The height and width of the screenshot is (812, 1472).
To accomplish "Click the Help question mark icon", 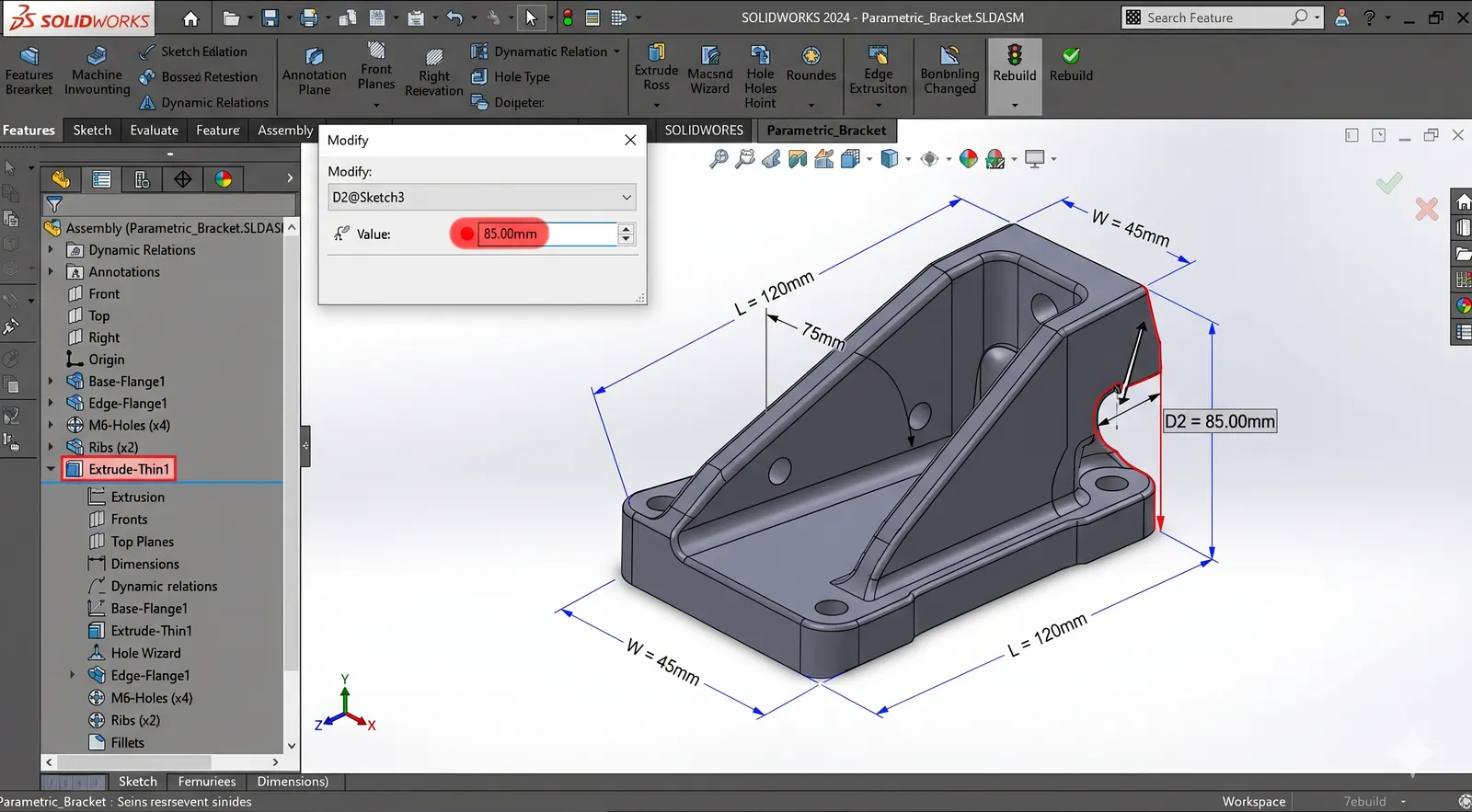I will (x=1369, y=17).
